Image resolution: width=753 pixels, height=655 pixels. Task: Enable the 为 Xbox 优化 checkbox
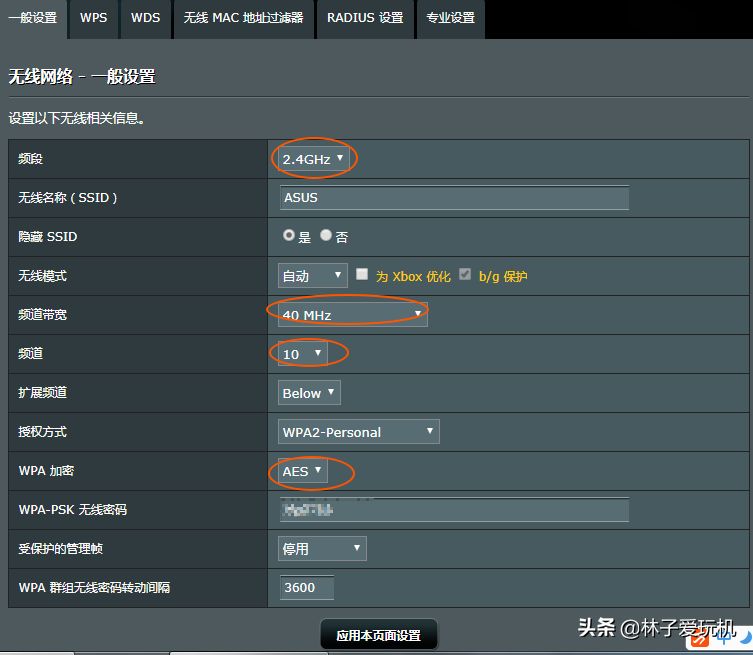click(362, 274)
